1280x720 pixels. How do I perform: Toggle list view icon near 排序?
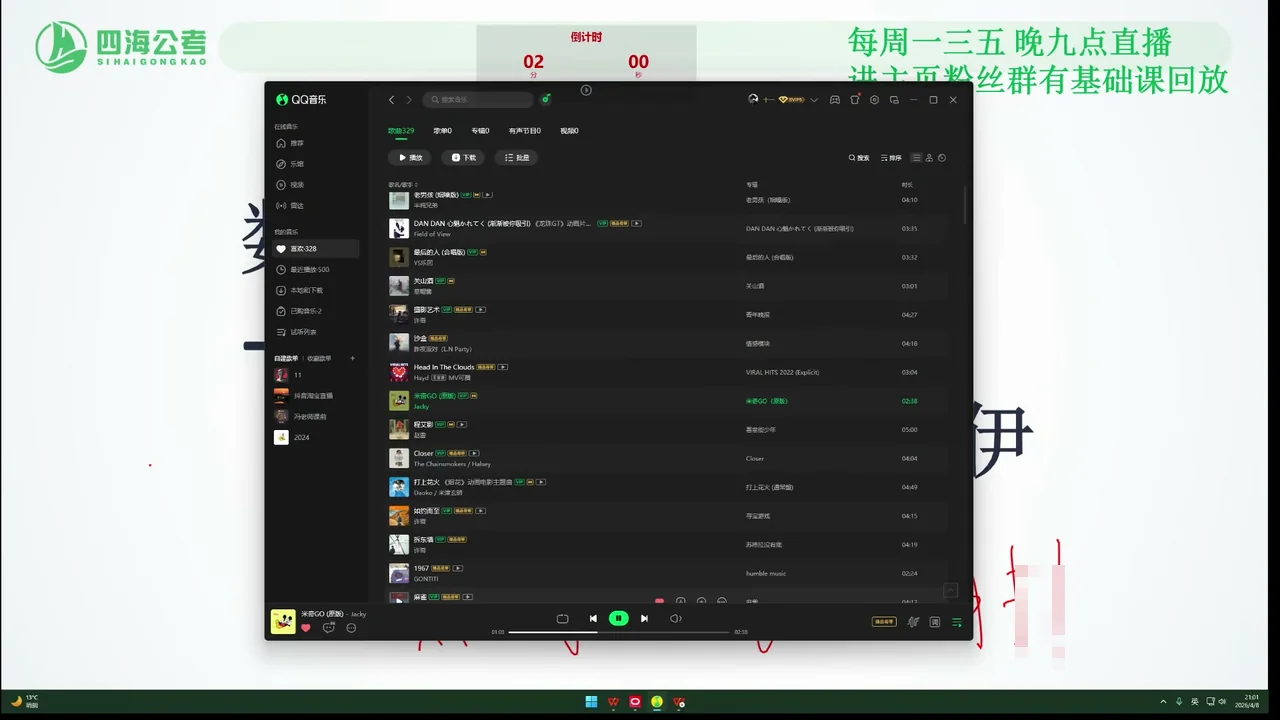[x=916, y=158]
